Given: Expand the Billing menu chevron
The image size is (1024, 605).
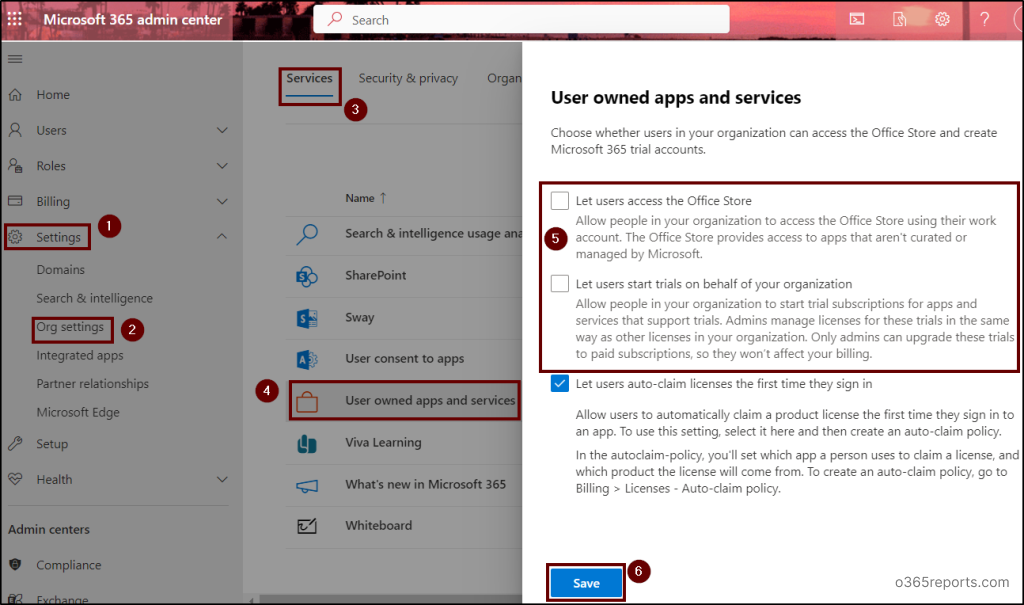Looking at the screenshot, I should coord(222,201).
